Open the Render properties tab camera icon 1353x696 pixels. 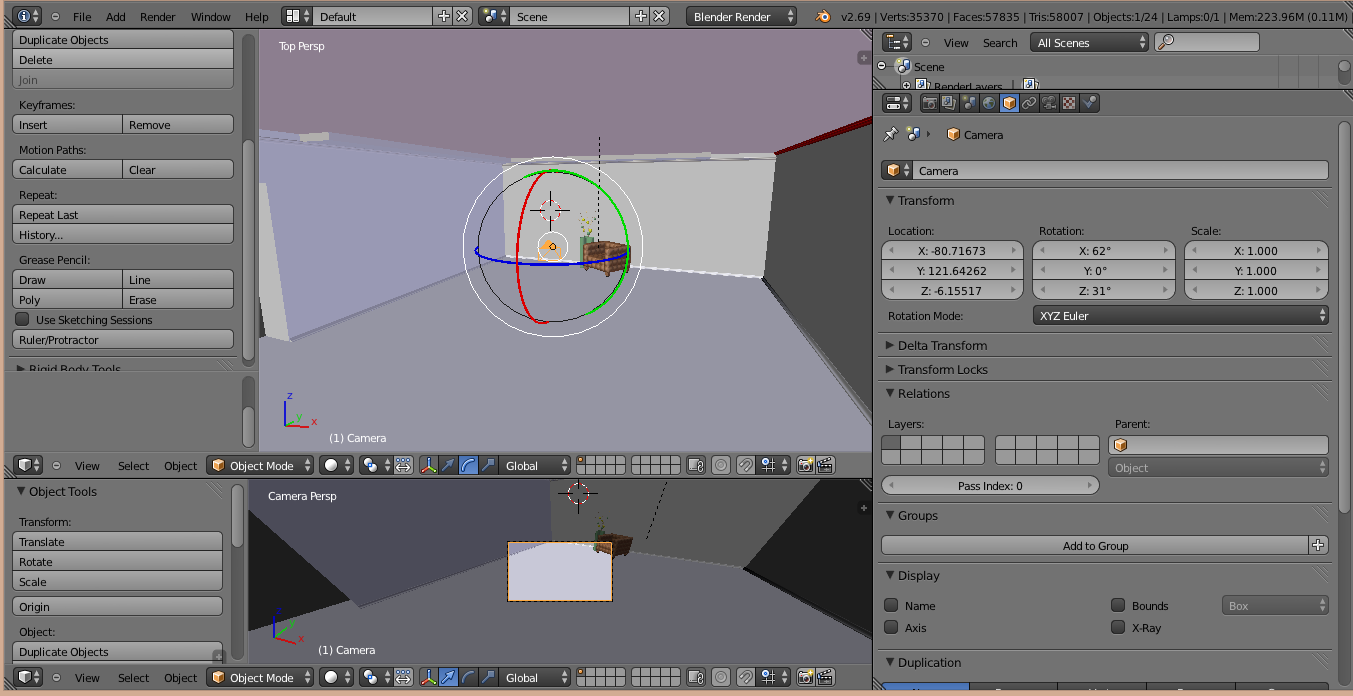click(930, 103)
